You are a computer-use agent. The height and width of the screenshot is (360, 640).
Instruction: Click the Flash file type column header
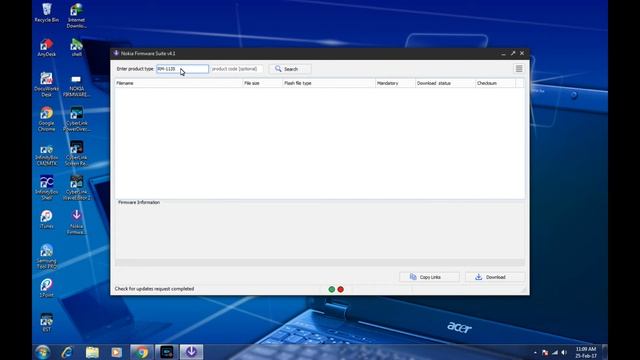[329, 83]
